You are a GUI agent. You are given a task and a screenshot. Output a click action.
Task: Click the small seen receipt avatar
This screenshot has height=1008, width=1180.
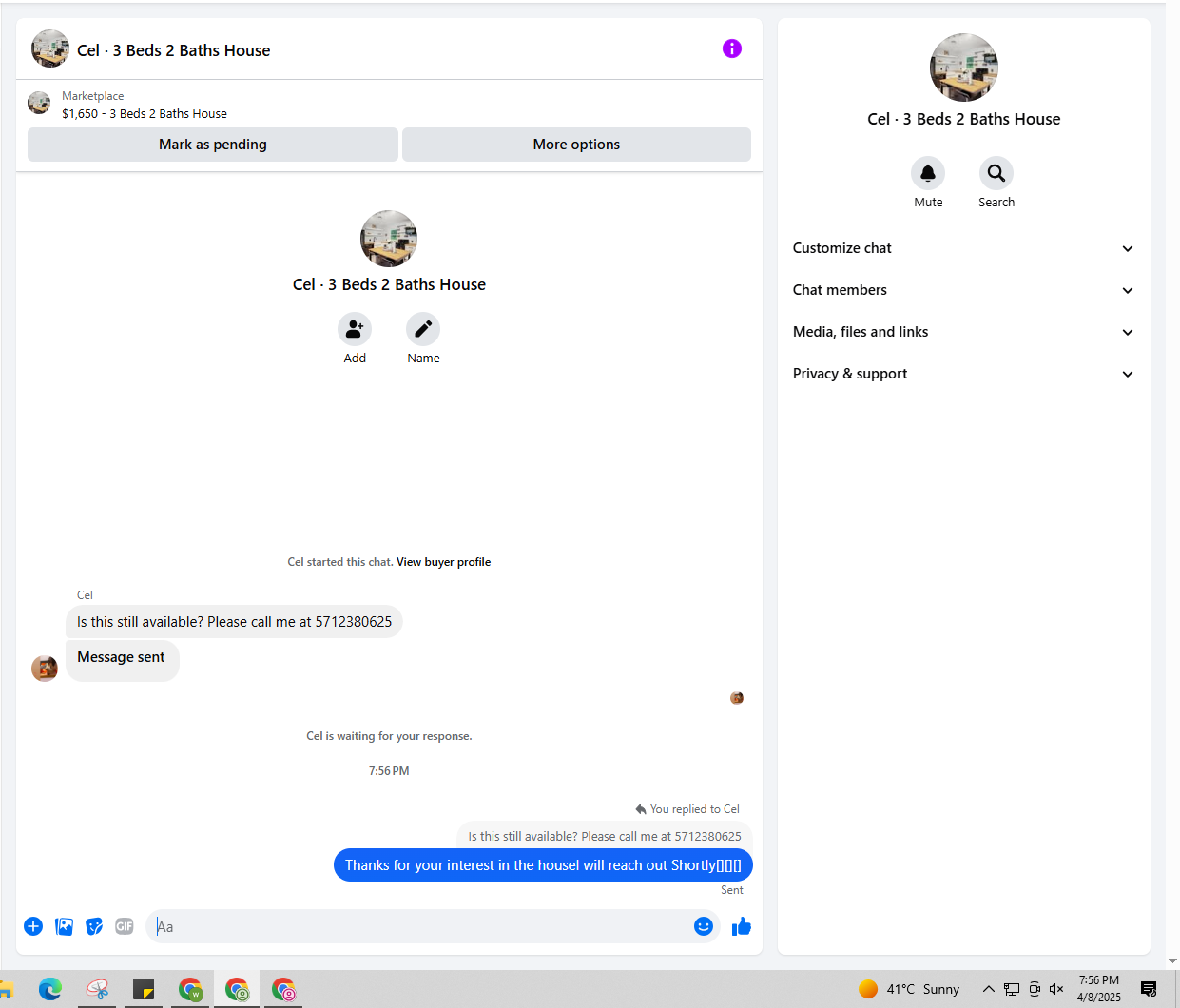click(x=737, y=698)
